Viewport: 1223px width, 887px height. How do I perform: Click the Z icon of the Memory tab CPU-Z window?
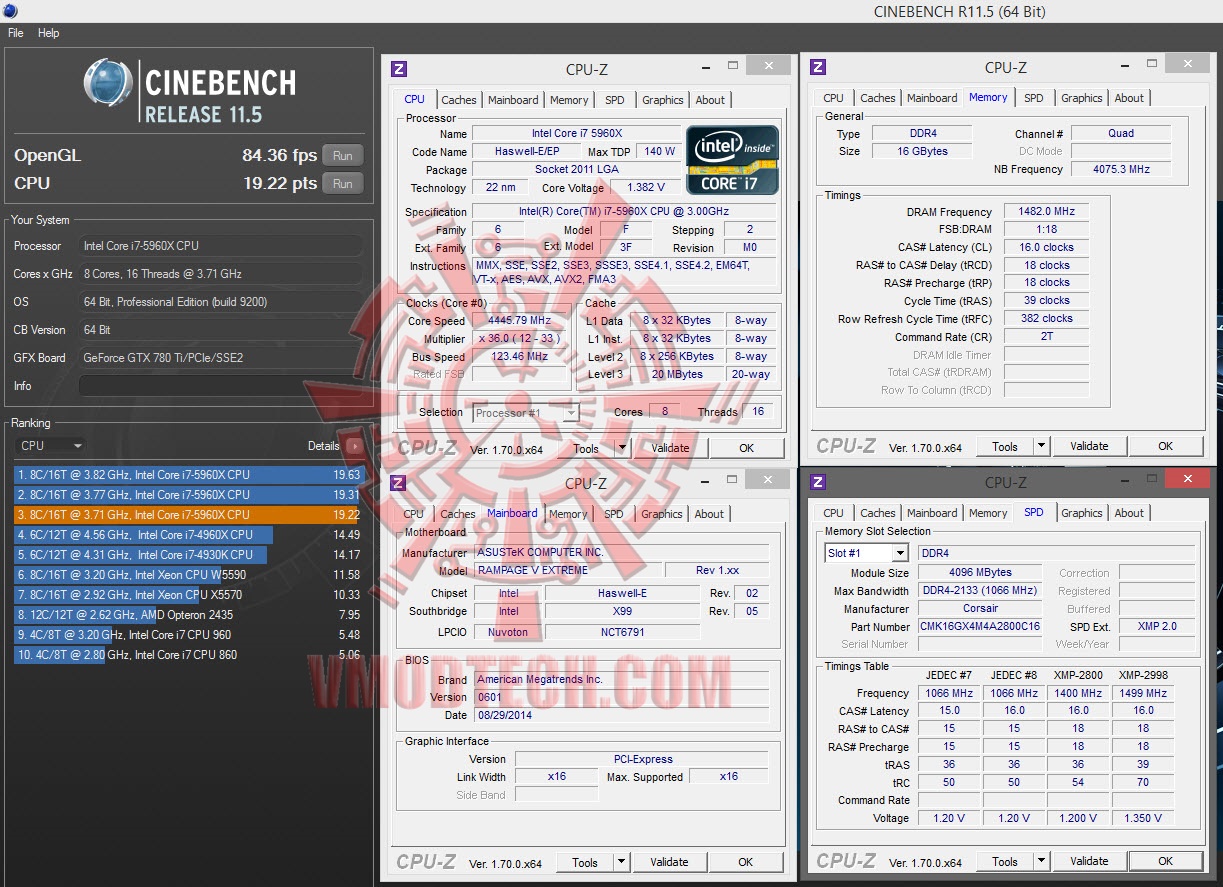point(818,67)
